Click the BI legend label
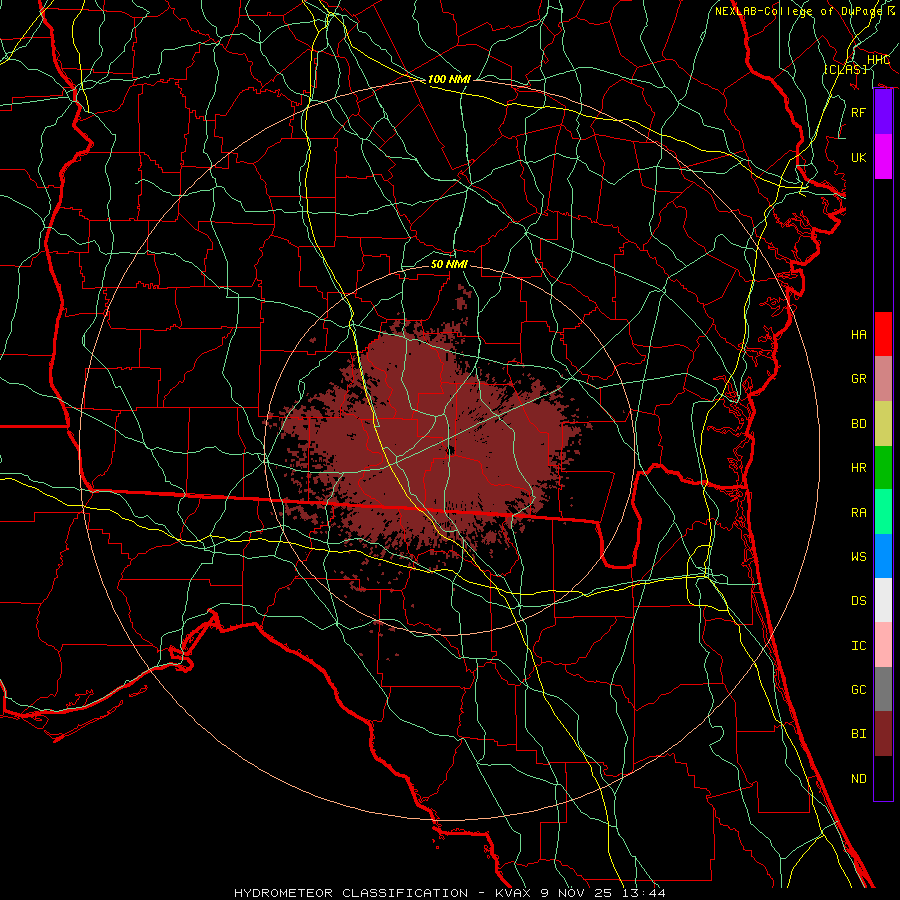The image size is (900, 900). pos(859,734)
